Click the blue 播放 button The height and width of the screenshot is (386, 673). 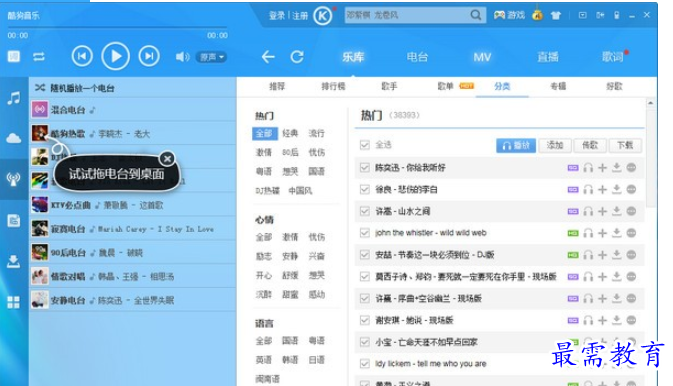pos(516,146)
